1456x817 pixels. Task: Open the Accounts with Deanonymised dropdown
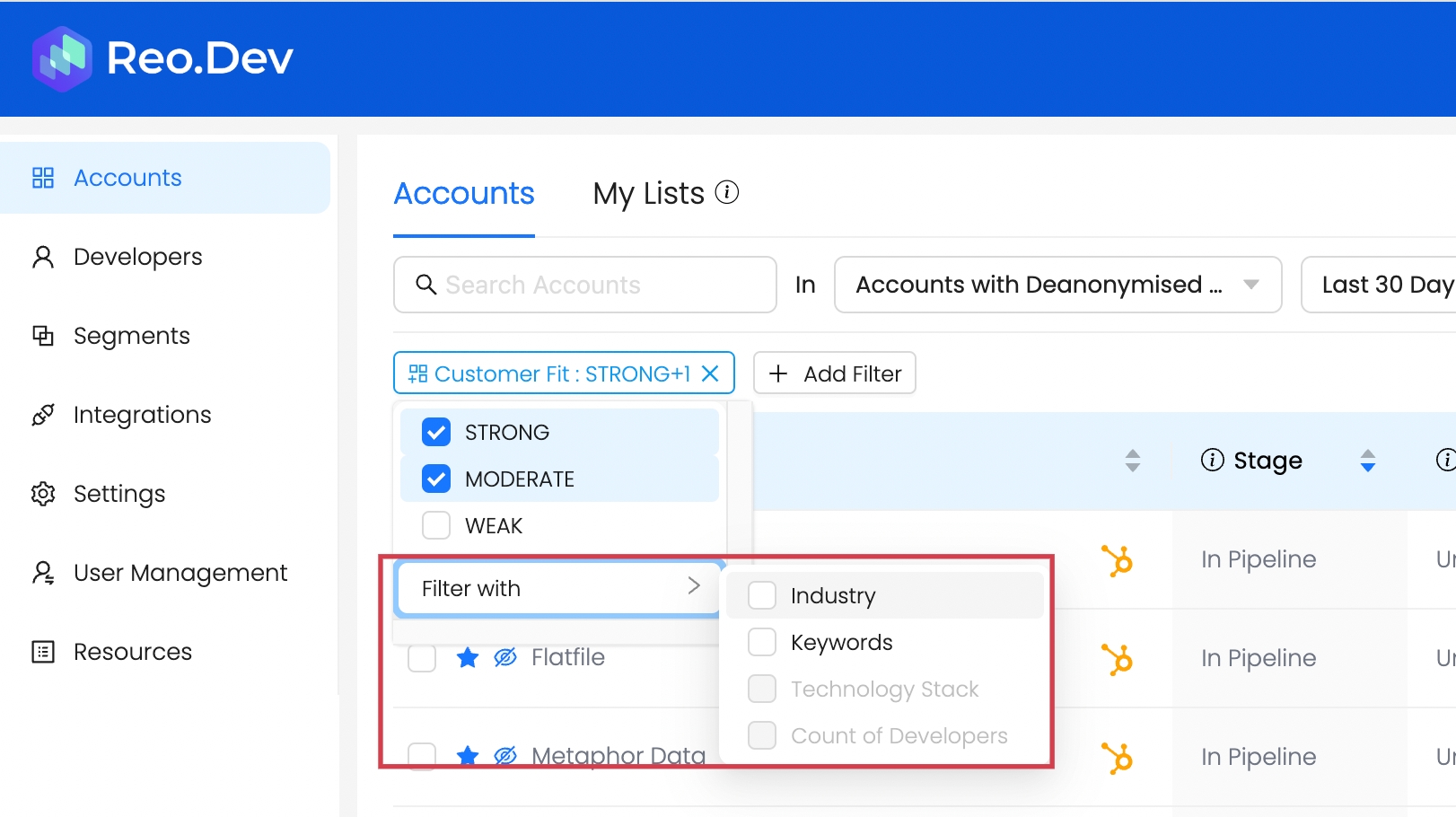1057,285
